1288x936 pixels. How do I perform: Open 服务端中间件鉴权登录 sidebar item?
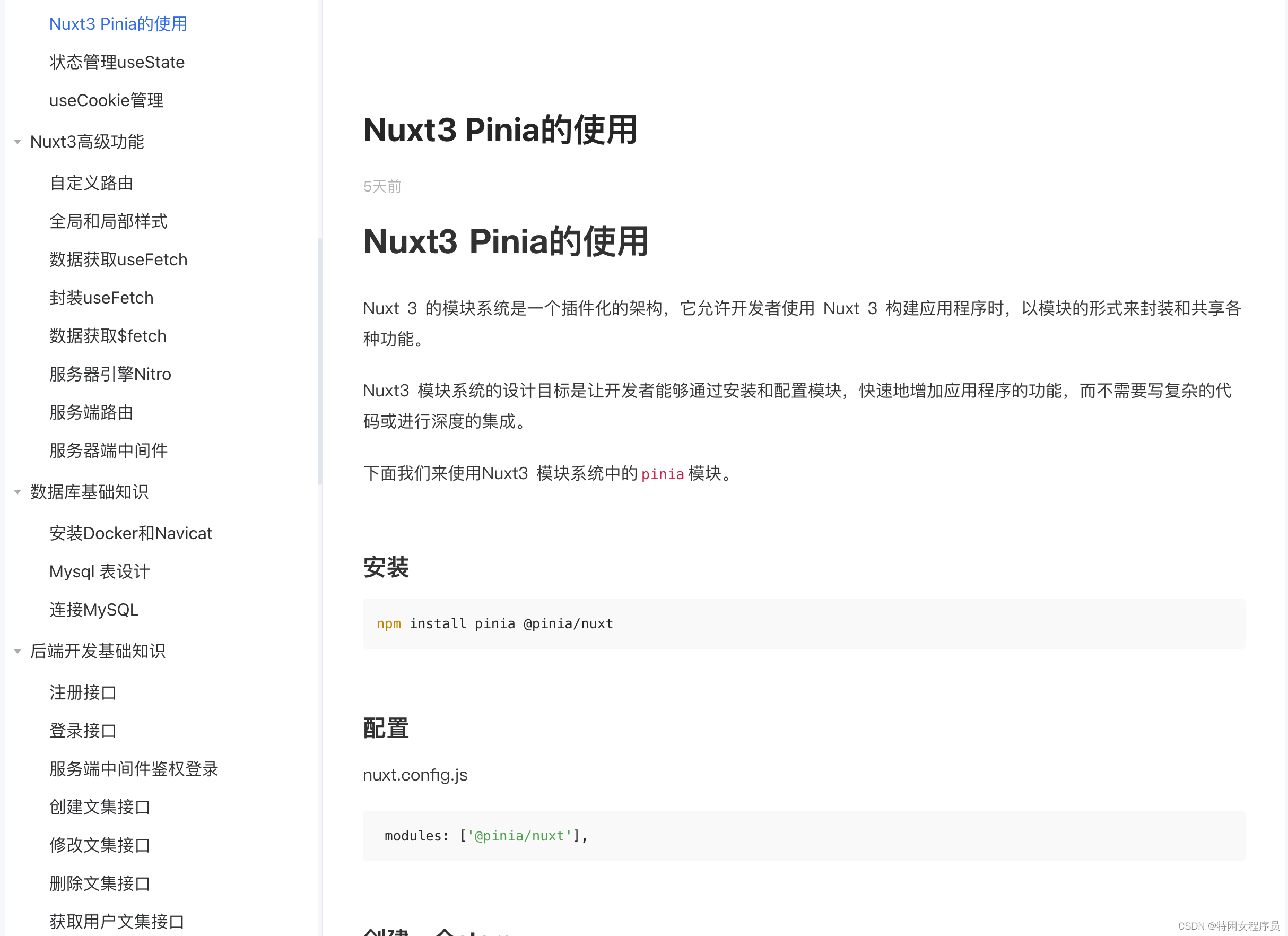134,768
